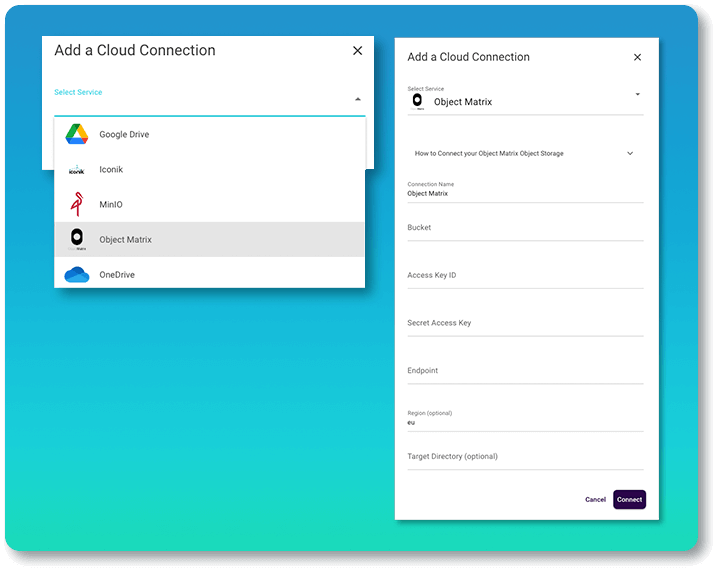
Task: Click the OneDrive cloud icon
Action: click(77, 275)
